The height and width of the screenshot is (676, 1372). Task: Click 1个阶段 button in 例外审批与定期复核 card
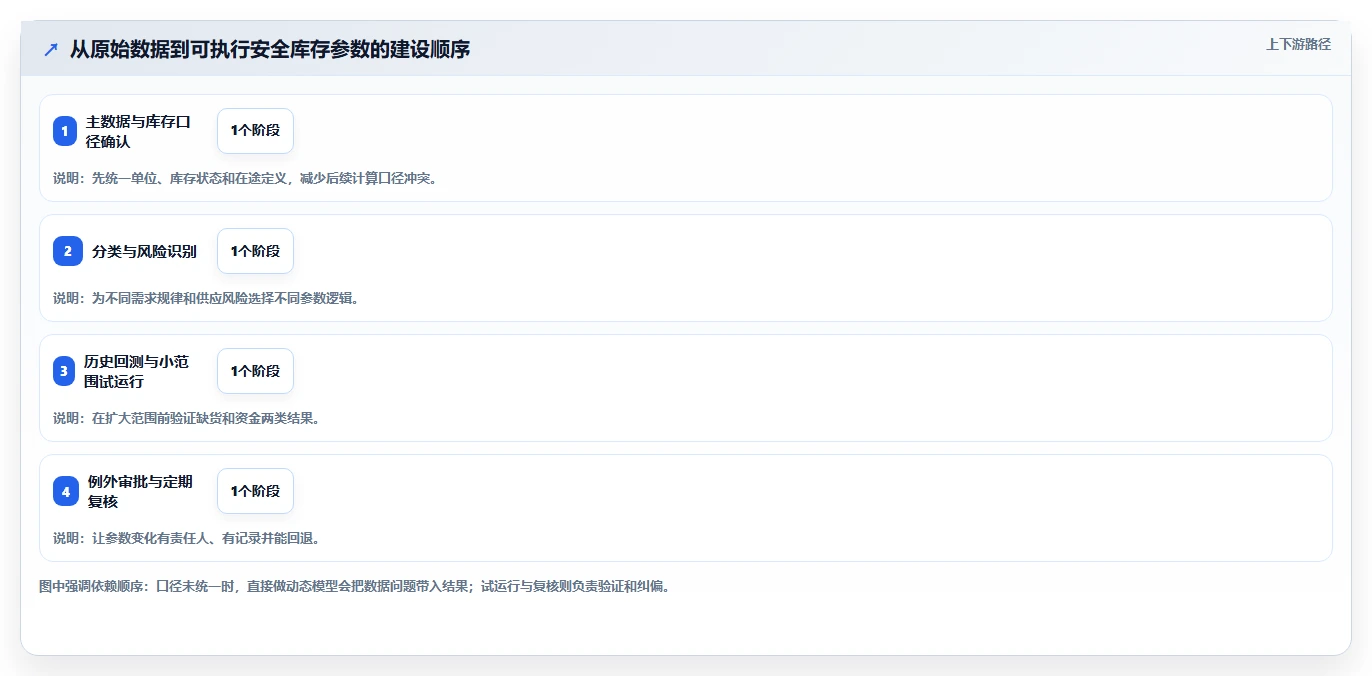(x=255, y=491)
